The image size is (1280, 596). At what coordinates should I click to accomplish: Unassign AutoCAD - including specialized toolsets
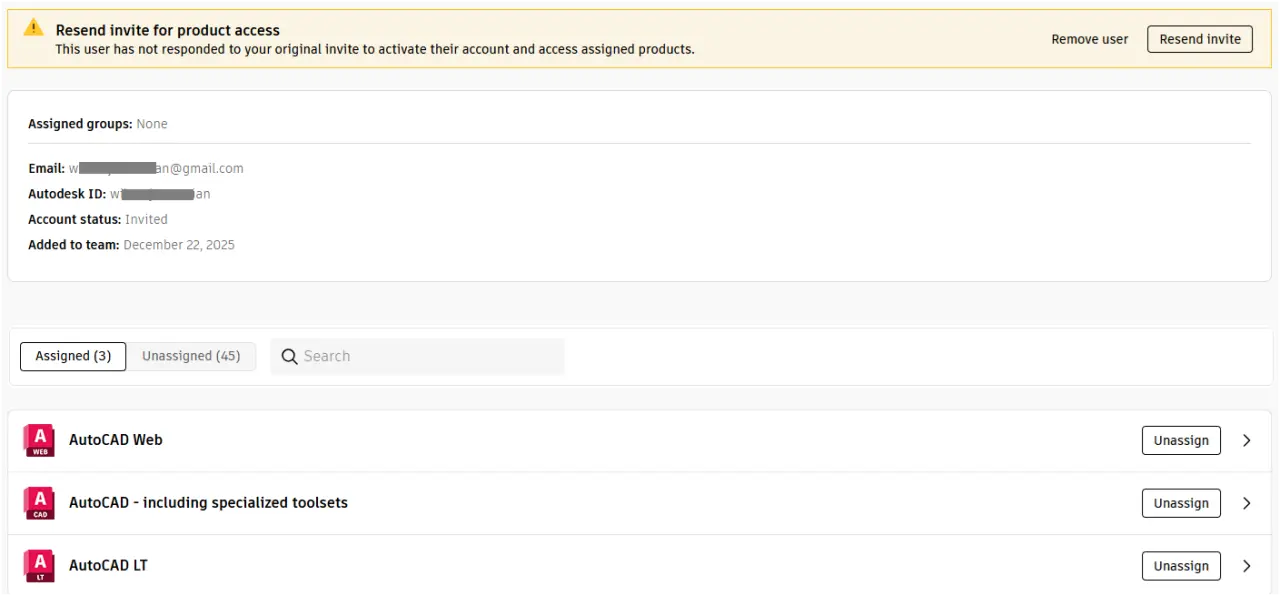[1181, 503]
